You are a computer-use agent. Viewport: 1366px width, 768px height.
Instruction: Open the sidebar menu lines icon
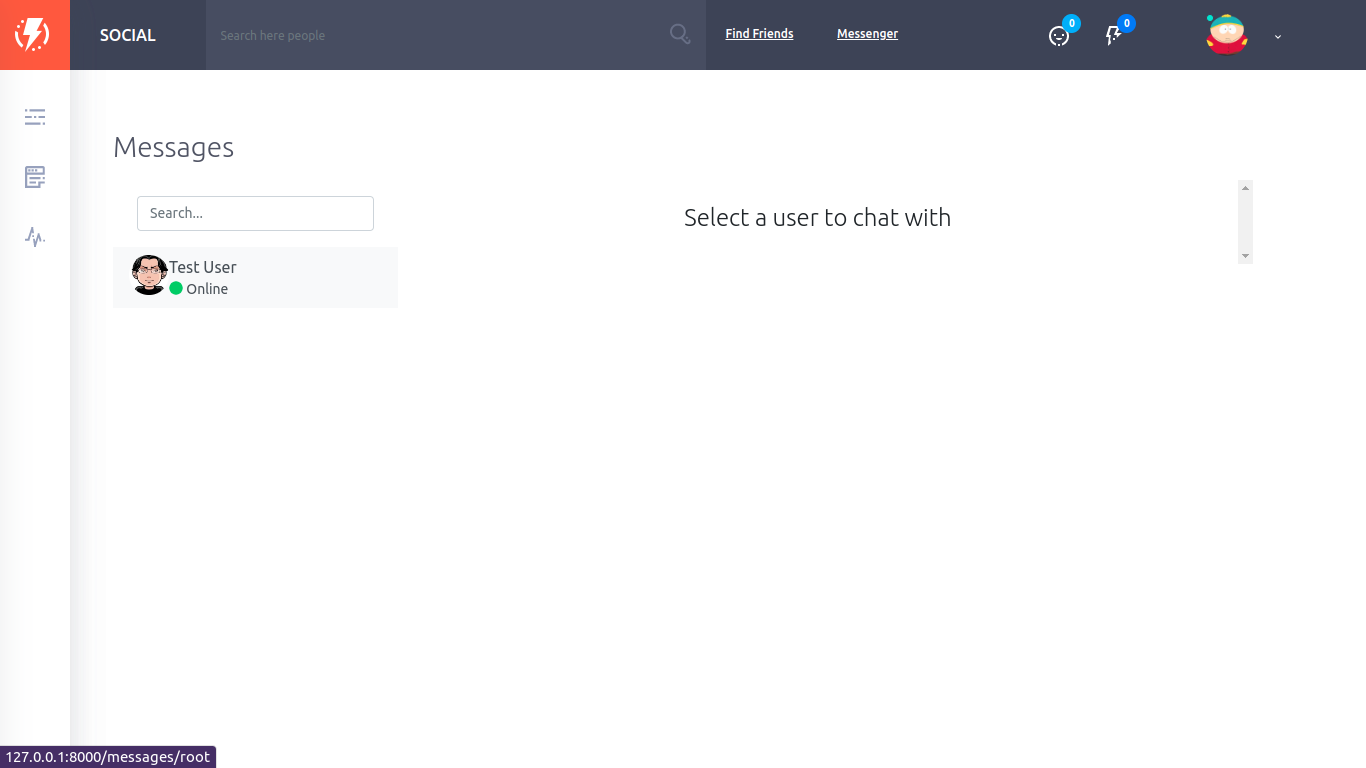pyautogui.click(x=35, y=117)
